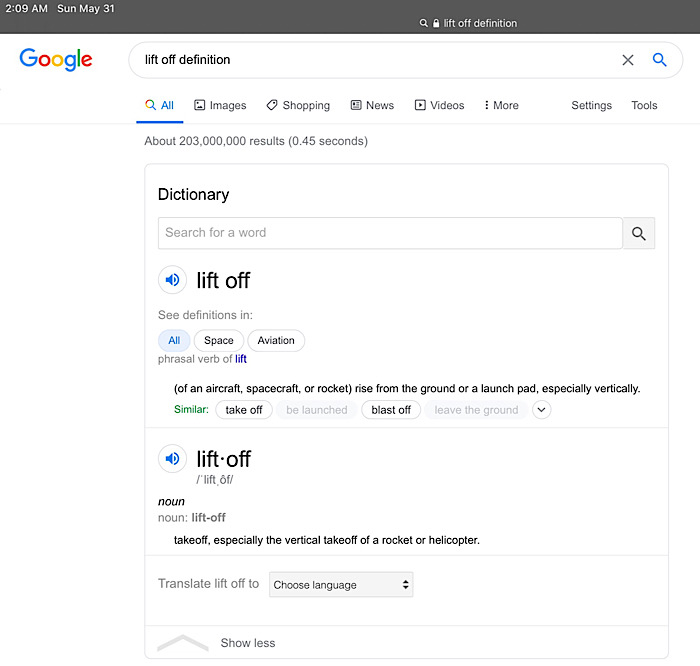
Task: Clear the search box with X icon
Action: [628, 60]
